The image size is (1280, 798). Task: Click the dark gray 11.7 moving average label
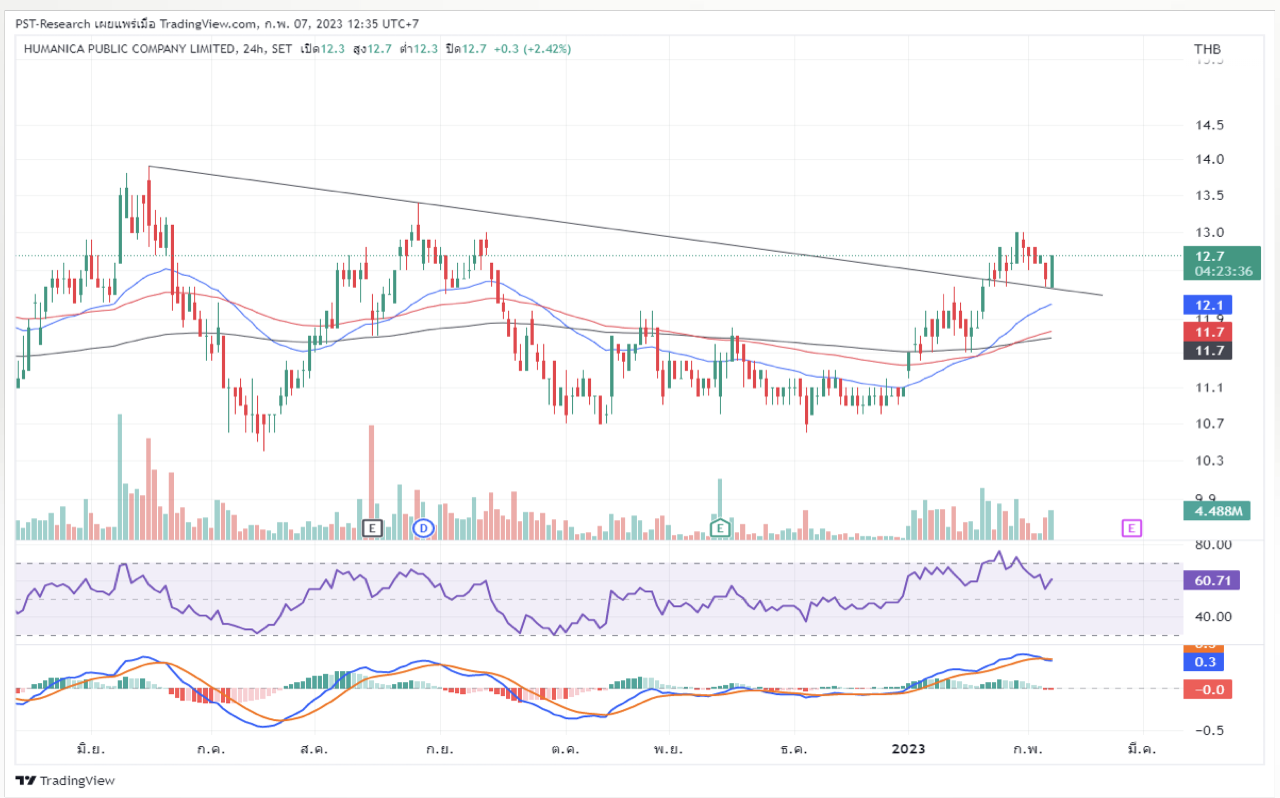(1207, 350)
